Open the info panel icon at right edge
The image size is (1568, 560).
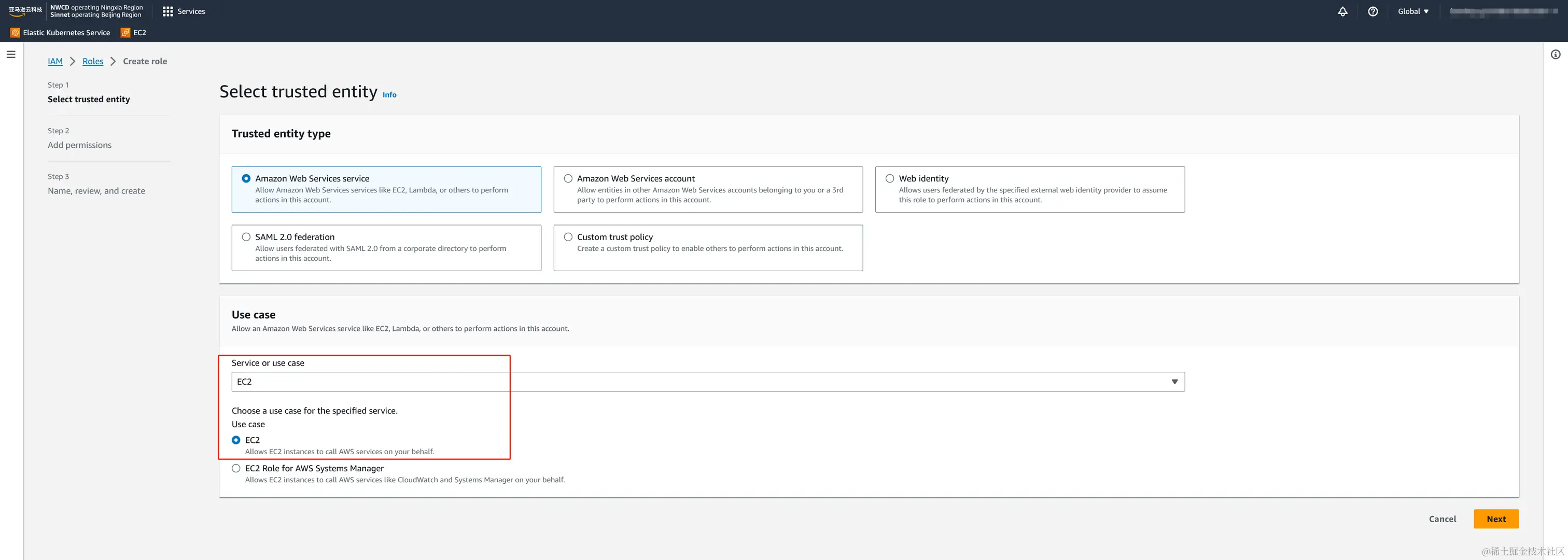pos(1555,54)
